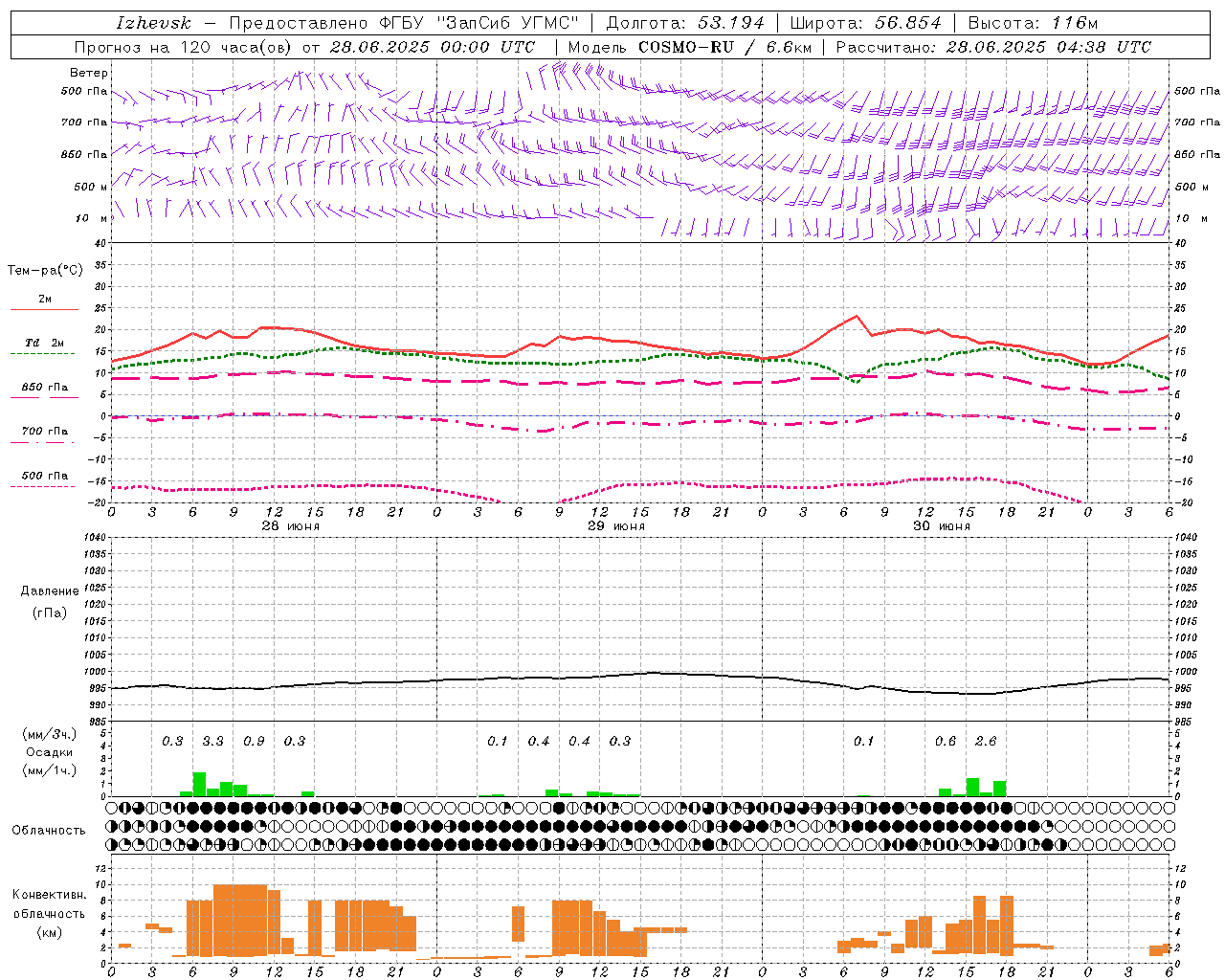Click the (мм/3ч.) precipitation unit label

[50, 735]
